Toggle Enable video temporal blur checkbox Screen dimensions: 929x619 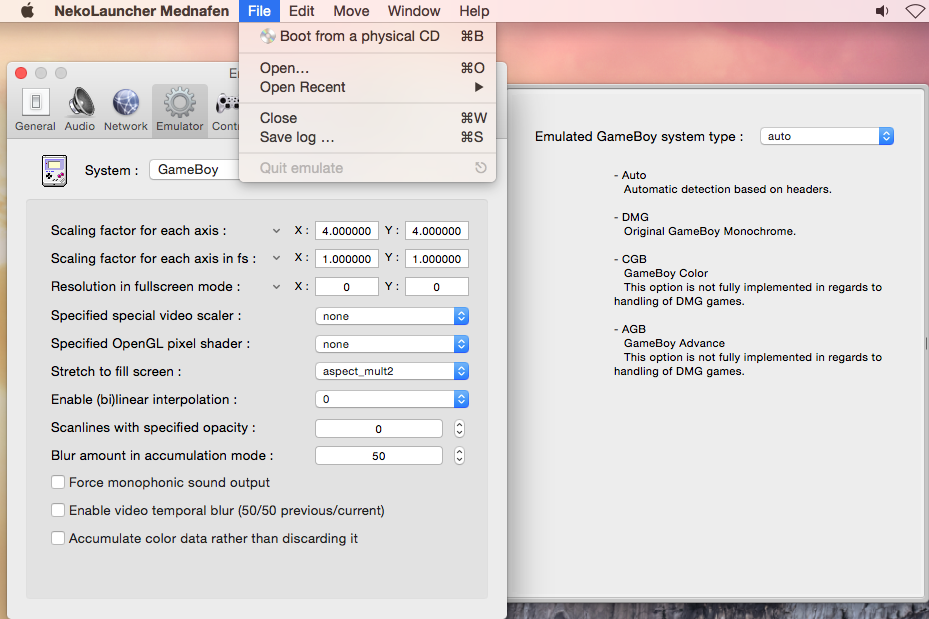[x=57, y=510]
